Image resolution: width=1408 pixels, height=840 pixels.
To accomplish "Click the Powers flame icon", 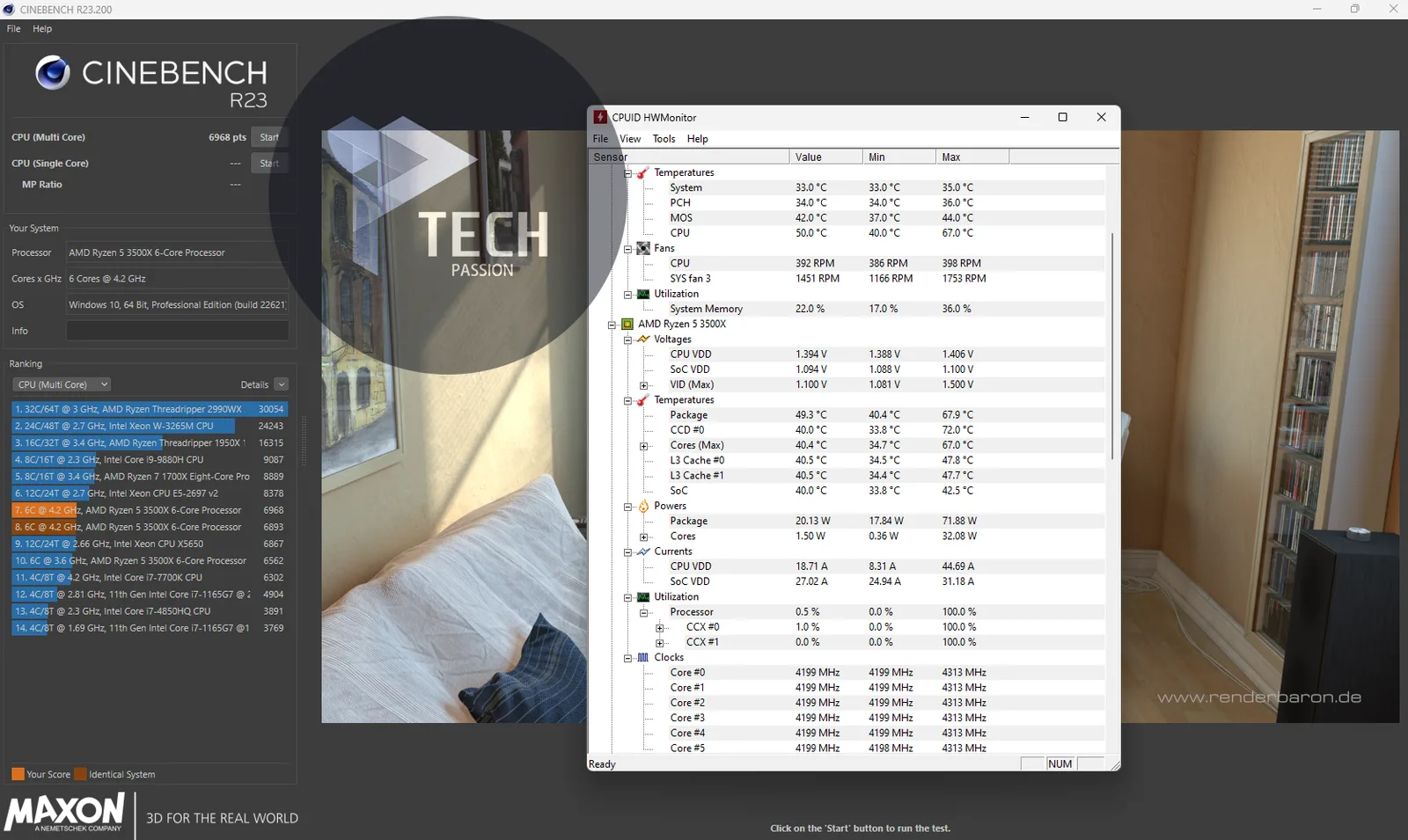I will 643,506.
